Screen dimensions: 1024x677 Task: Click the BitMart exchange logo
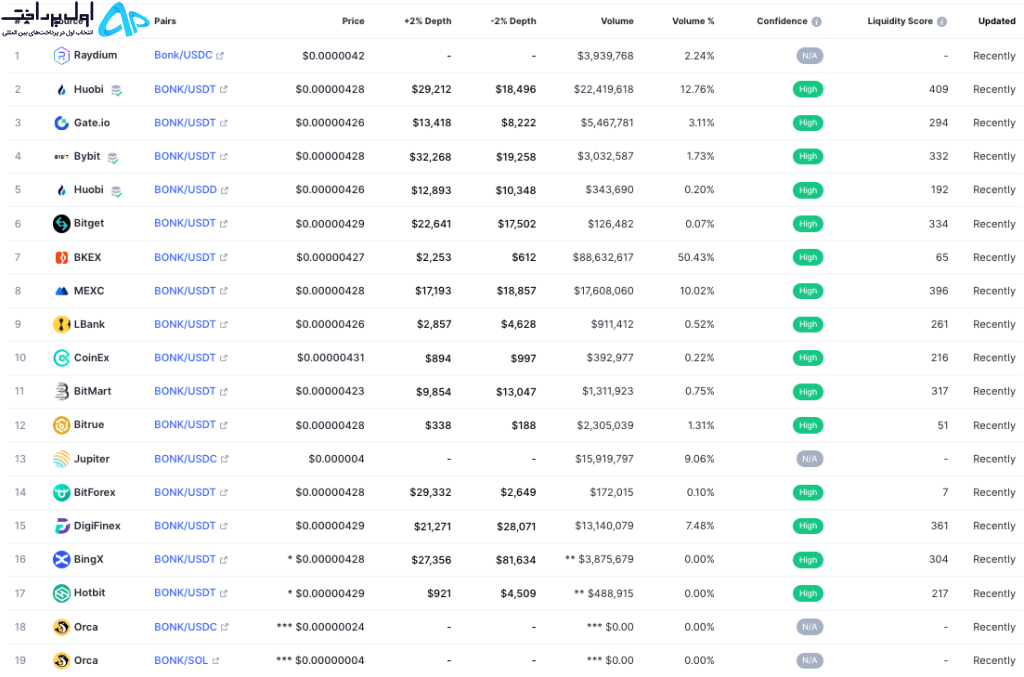(61, 391)
